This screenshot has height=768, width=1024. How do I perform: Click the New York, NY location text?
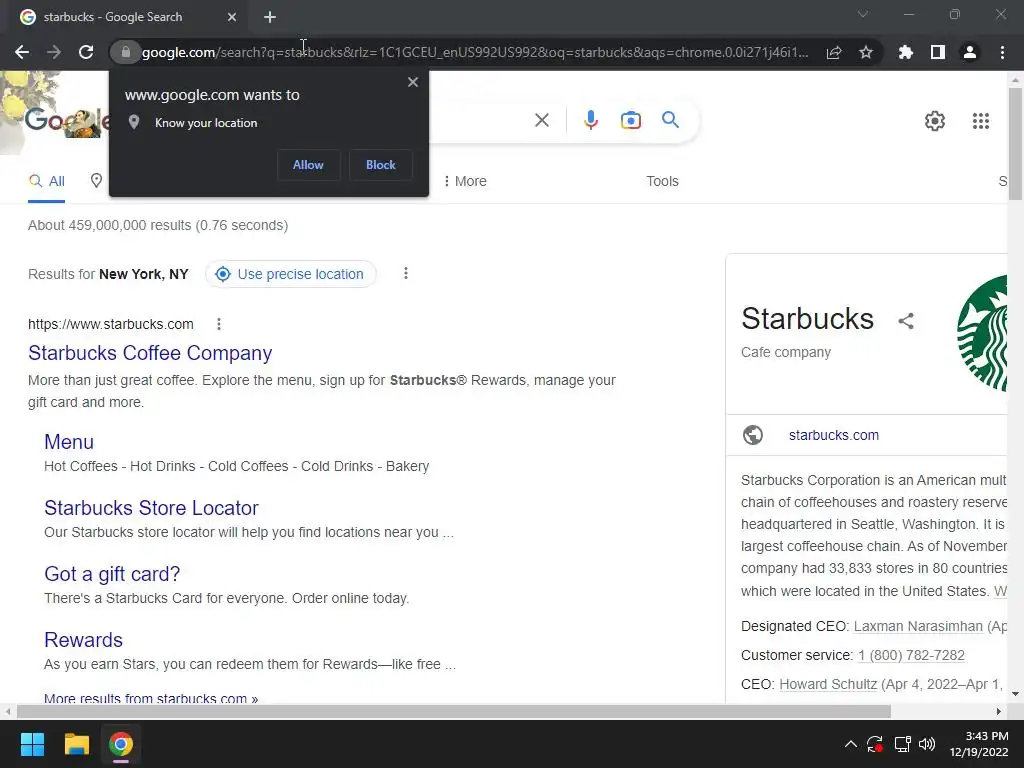(144, 274)
